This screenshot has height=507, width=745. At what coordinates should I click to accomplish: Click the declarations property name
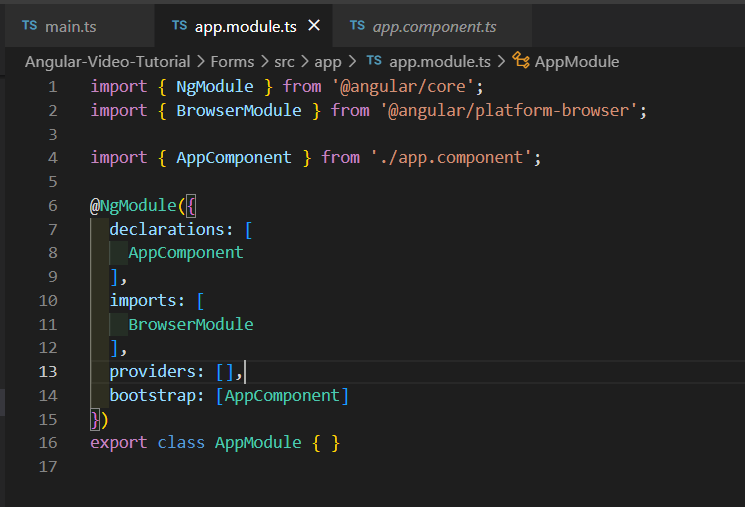pyautogui.click(x=166, y=230)
